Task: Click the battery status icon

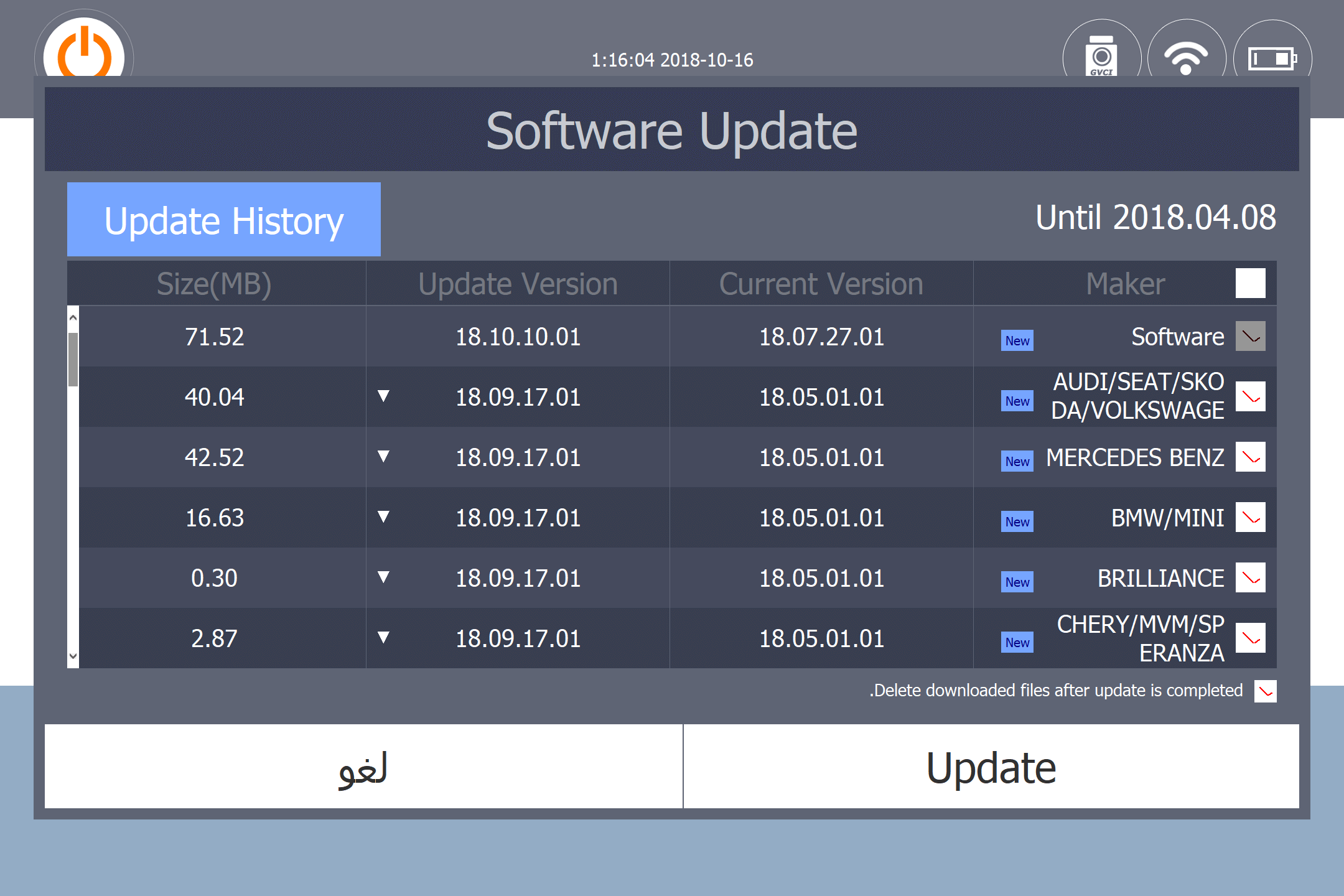Action: (x=1272, y=58)
